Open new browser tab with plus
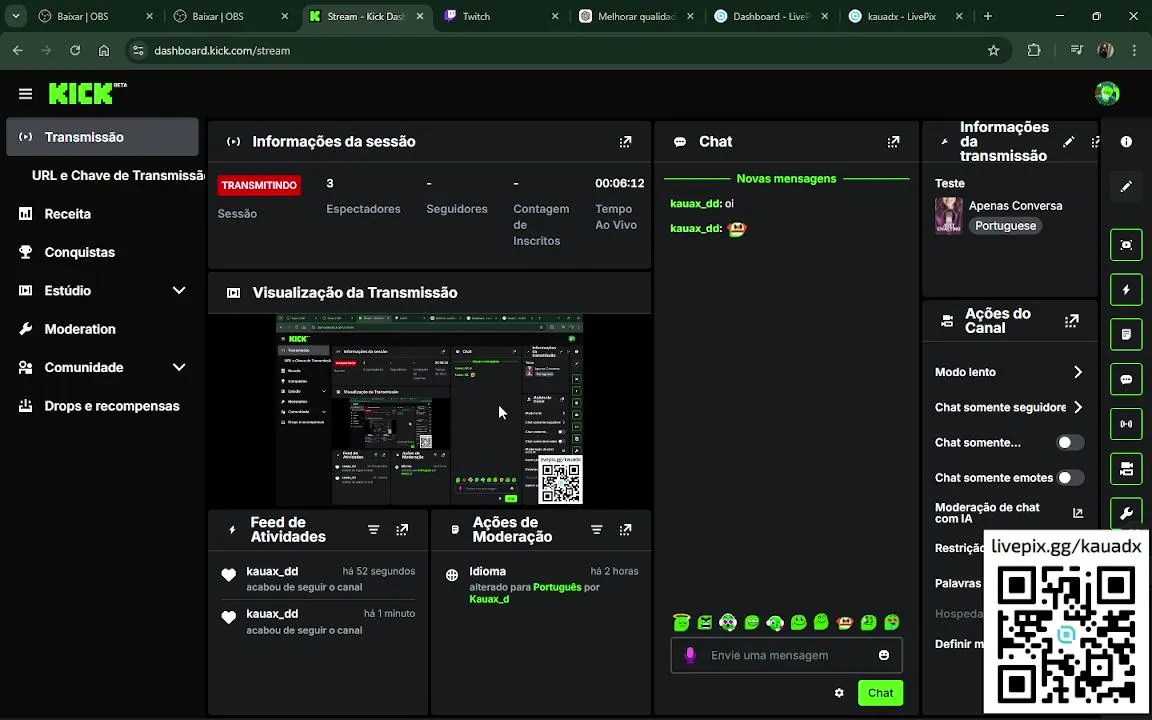This screenshot has width=1152, height=720. coord(987,16)
